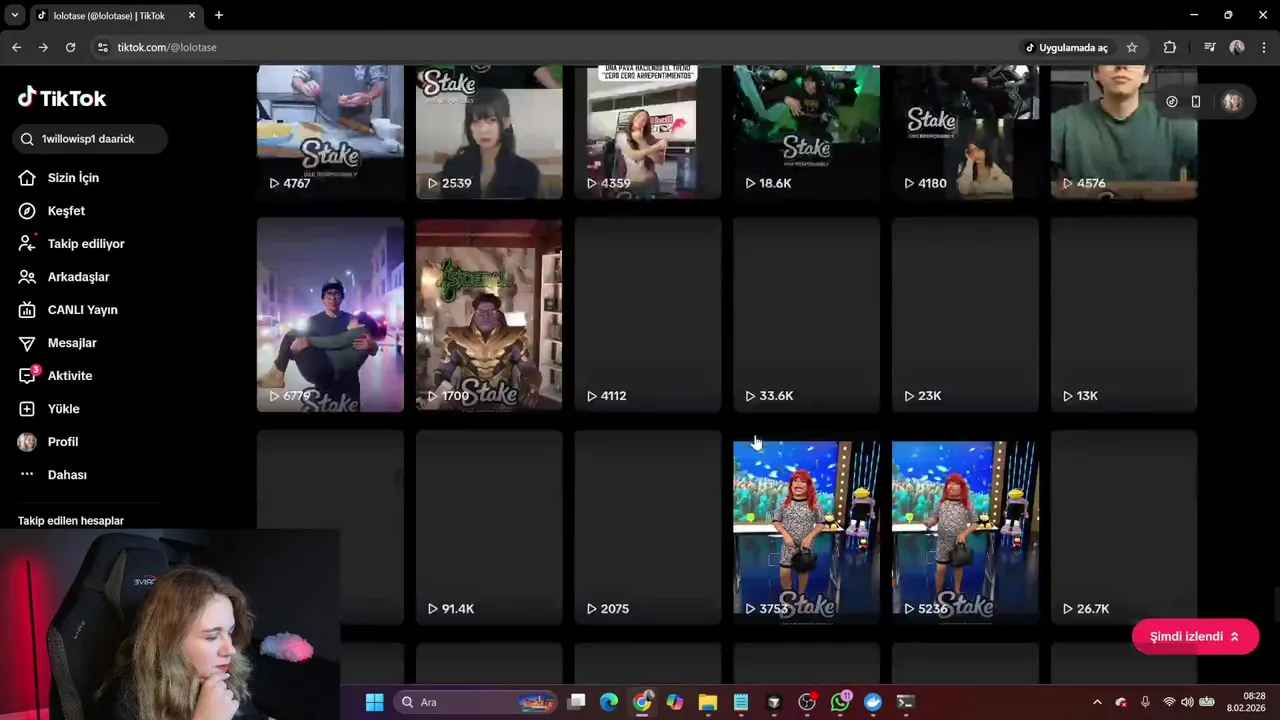Open OBS Studio from taskbar

pyautogui.click(x=807, y=702)
